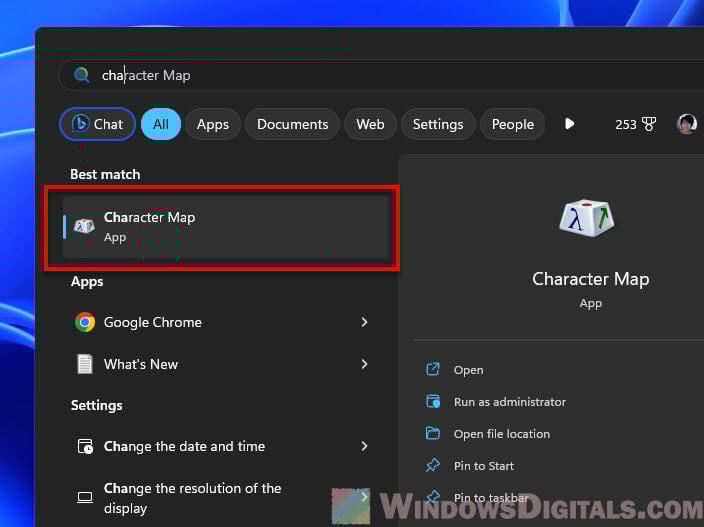704x527 pixels.
Task: Open the user profile avatar
Action: (x=687, y=123)
